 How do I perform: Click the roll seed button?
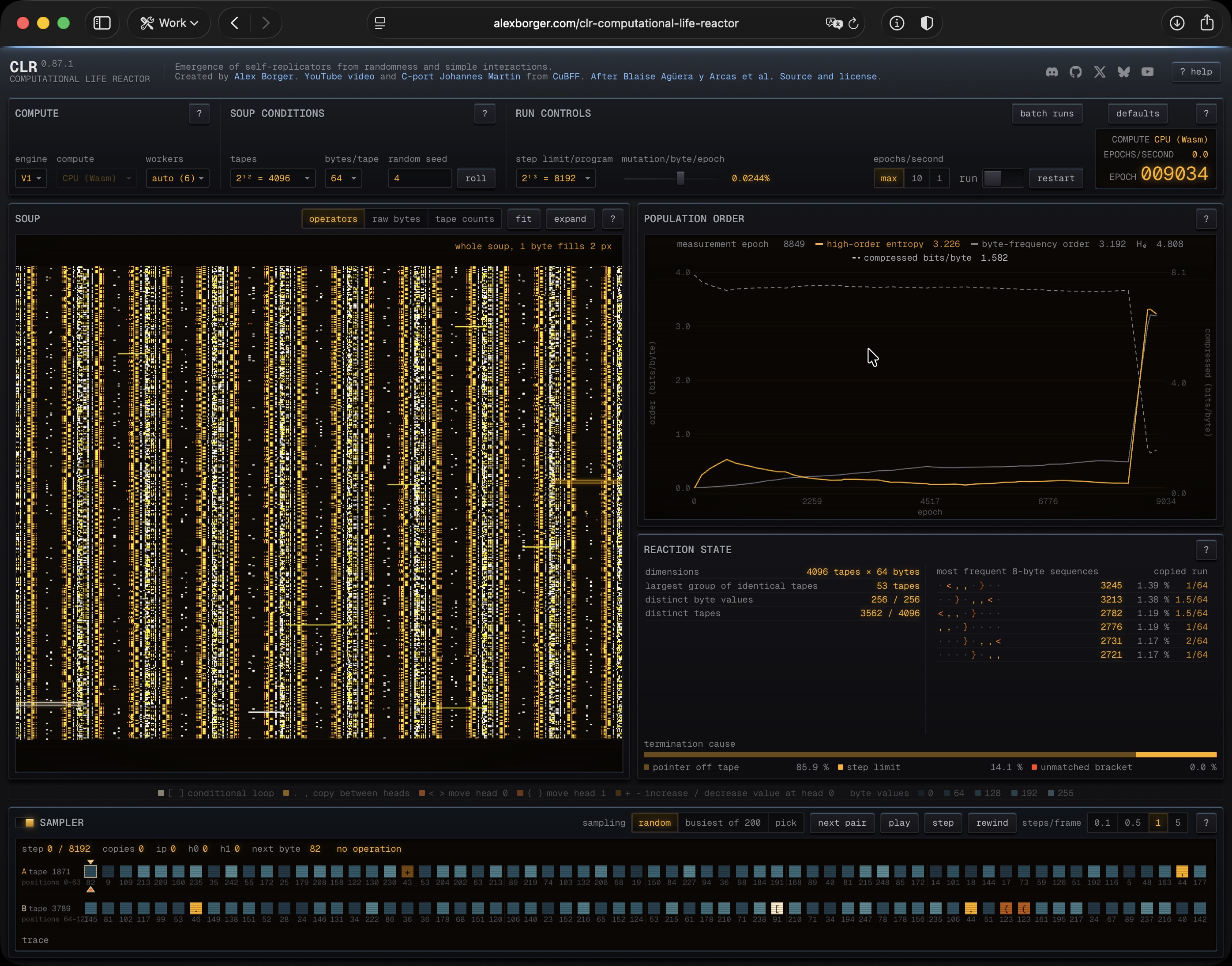click(476, 178)
